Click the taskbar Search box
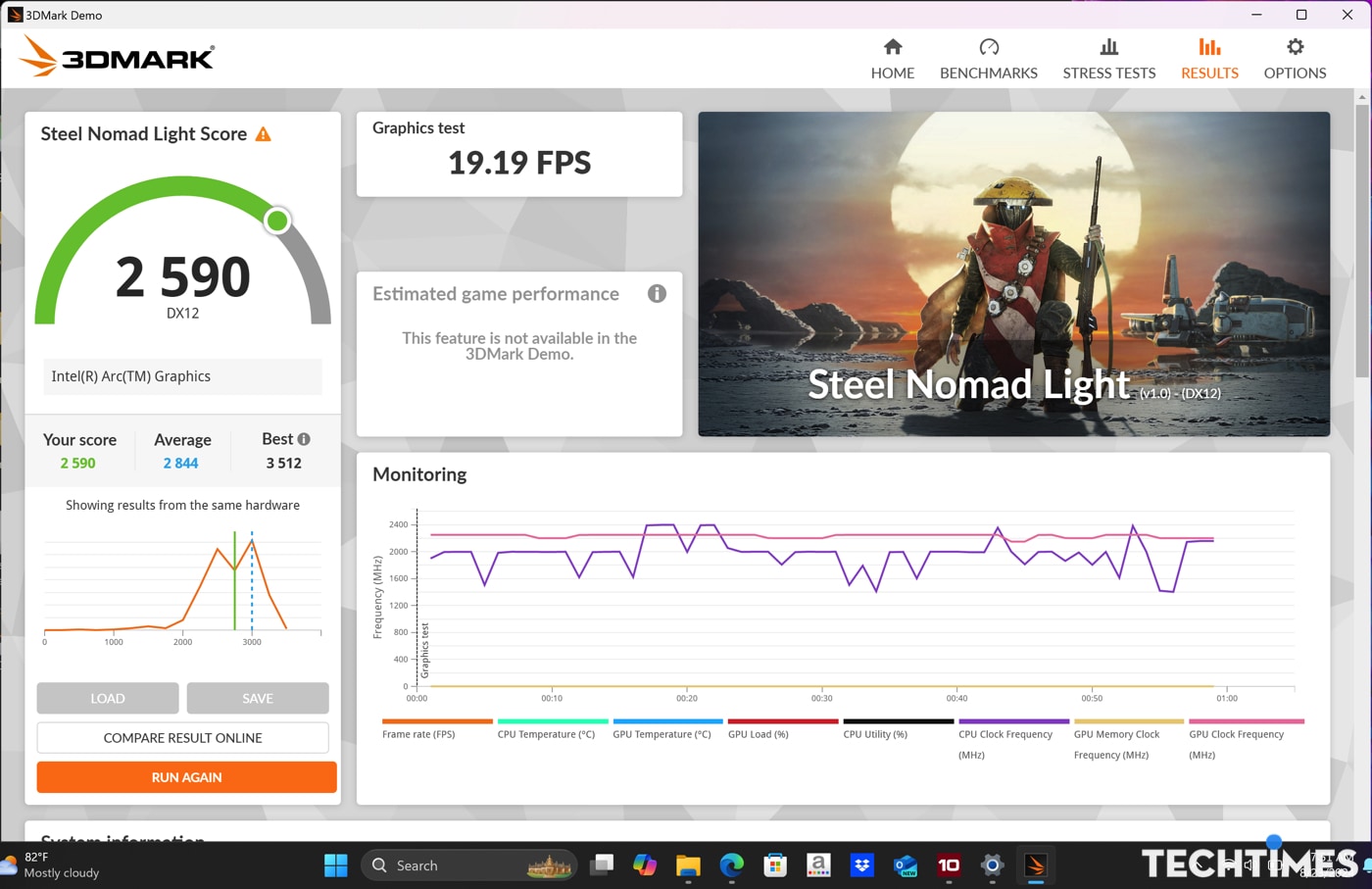 [469, 865]
